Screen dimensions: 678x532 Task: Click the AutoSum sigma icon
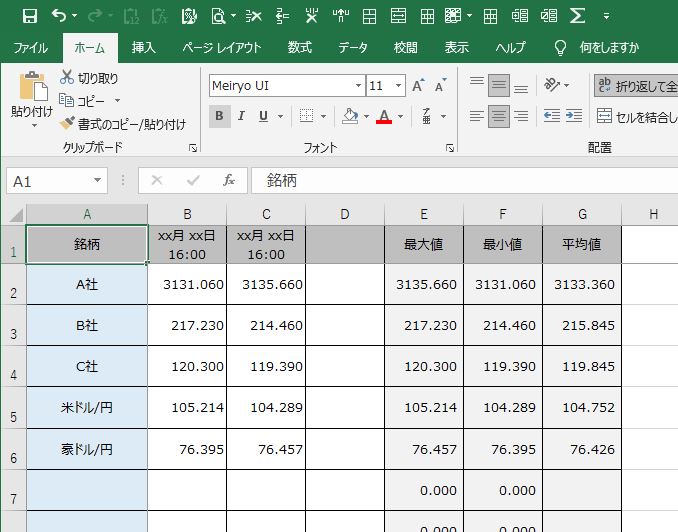pyautogui.click(x=578, y=16)
